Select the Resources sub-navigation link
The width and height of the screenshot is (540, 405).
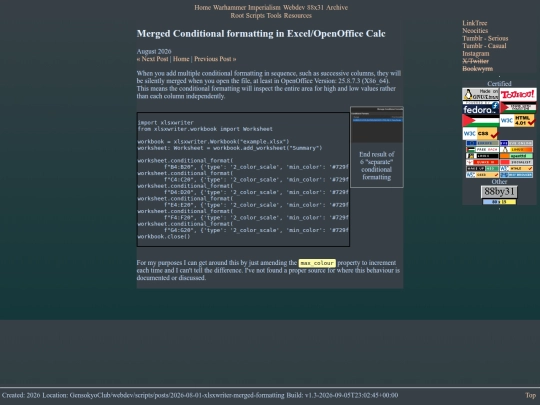coord(298,15)
